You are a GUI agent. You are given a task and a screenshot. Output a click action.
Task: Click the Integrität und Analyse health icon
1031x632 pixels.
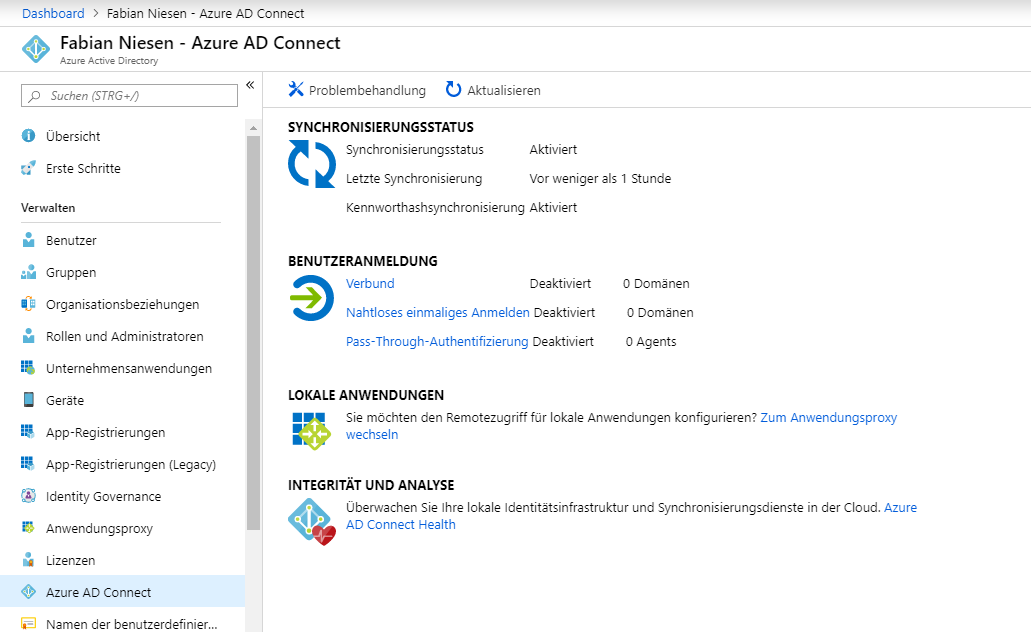312,522
